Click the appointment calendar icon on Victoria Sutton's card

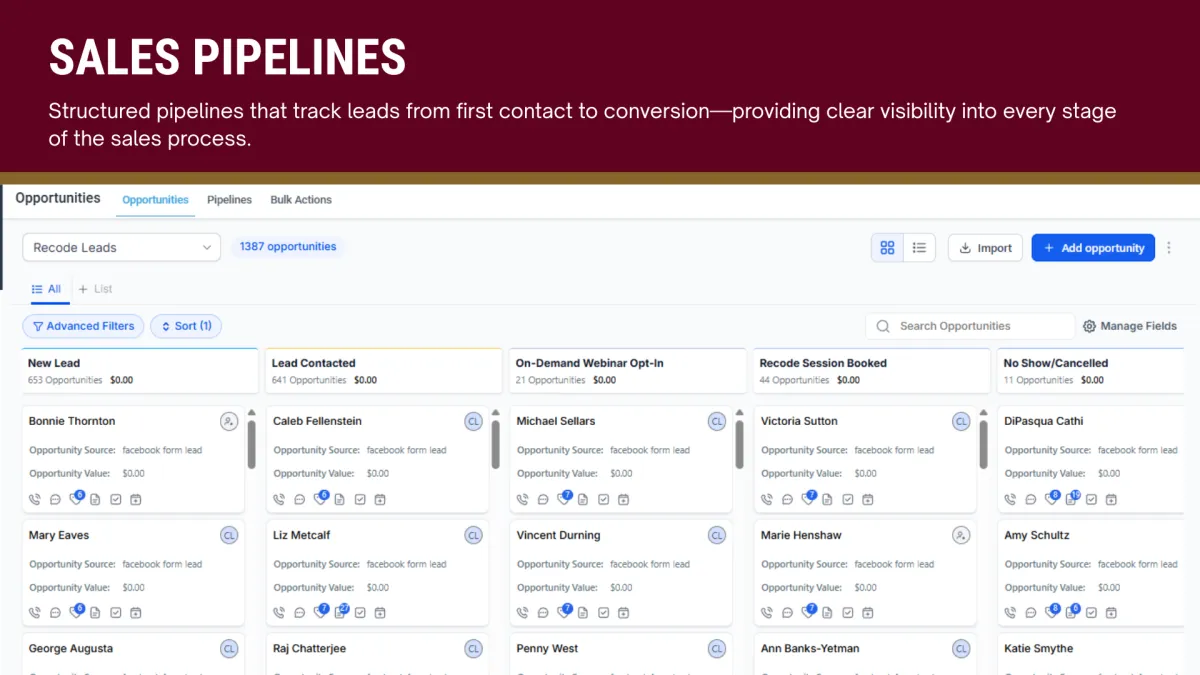click(x=868, y=499)
